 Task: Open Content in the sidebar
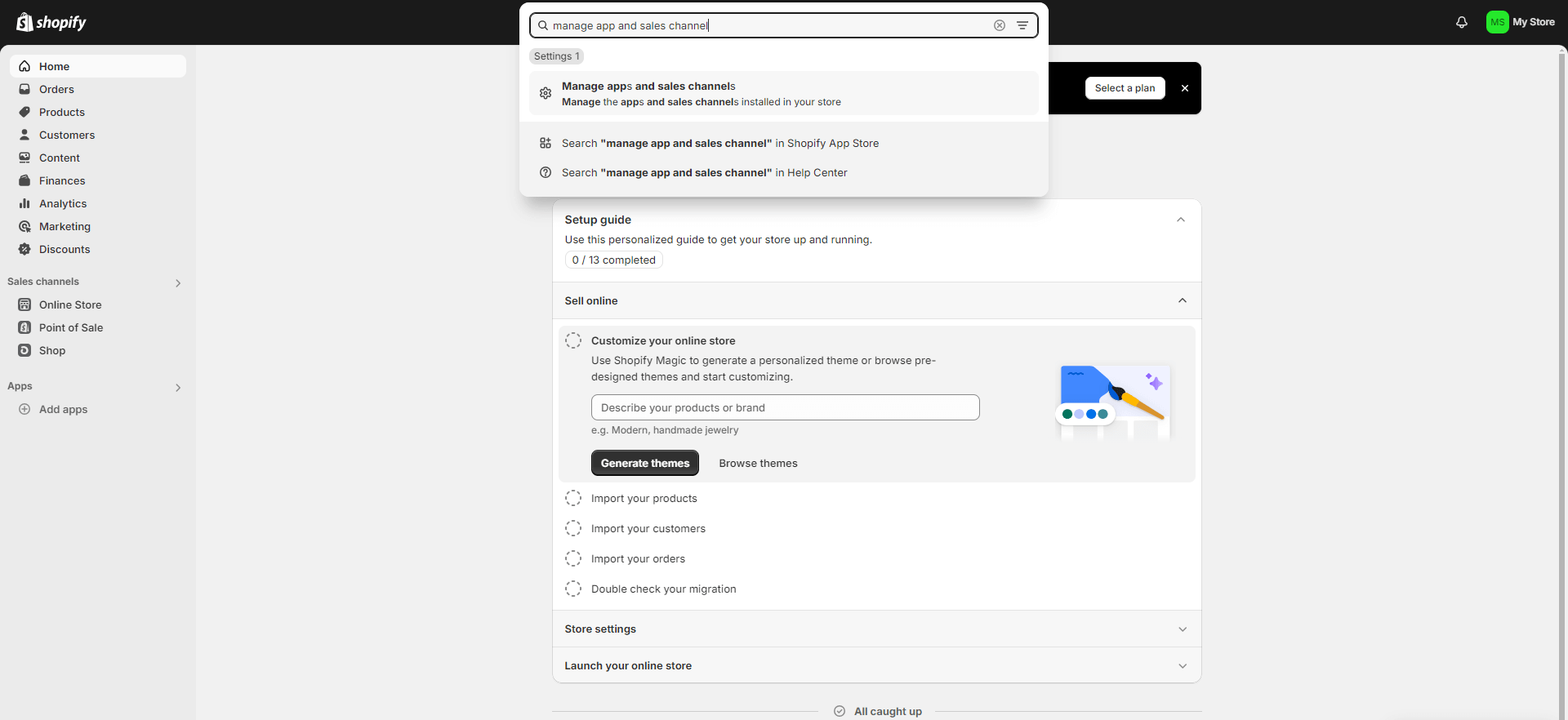click(x=98, y=158)
